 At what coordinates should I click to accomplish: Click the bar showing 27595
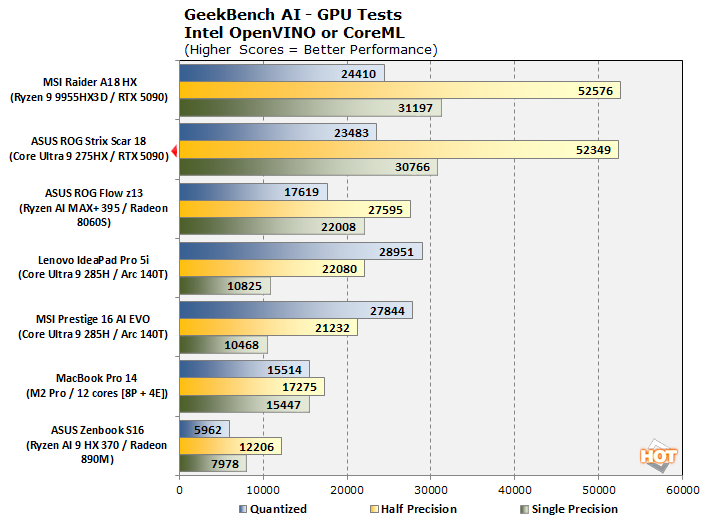[x=295, y=209]
